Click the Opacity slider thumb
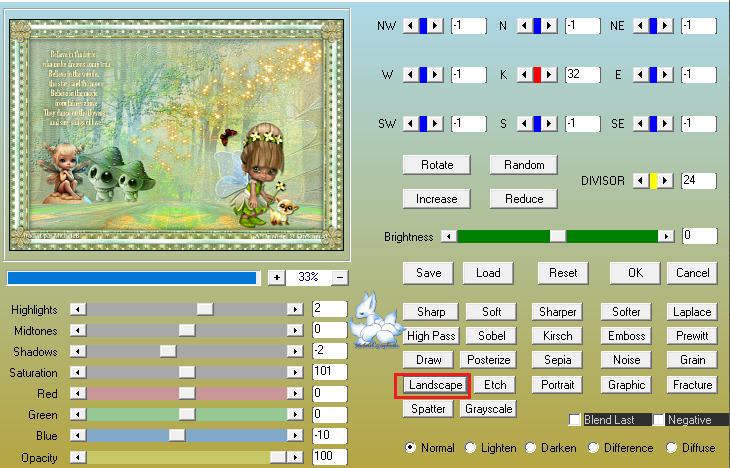Viewport: 730px width, 468px height. (x=277, y=457)
